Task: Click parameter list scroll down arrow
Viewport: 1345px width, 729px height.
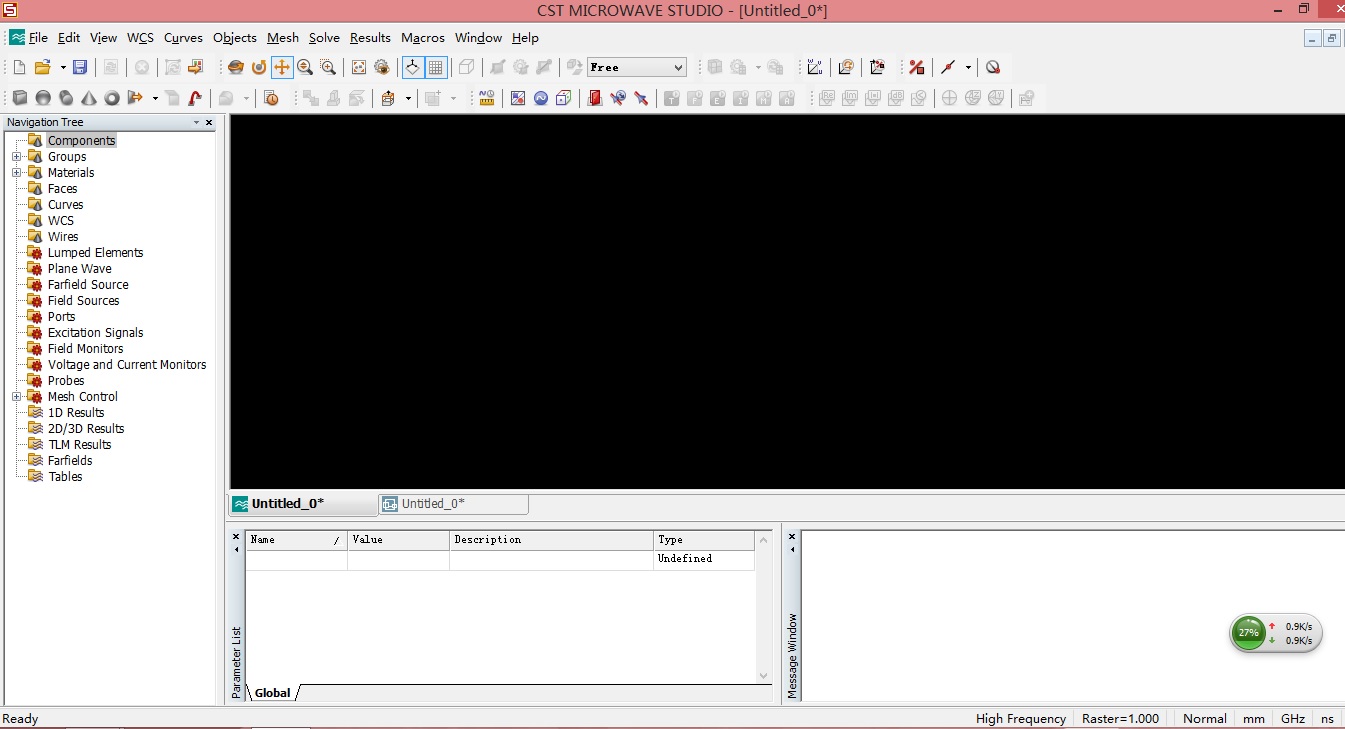Action: [x=764, y=676]
